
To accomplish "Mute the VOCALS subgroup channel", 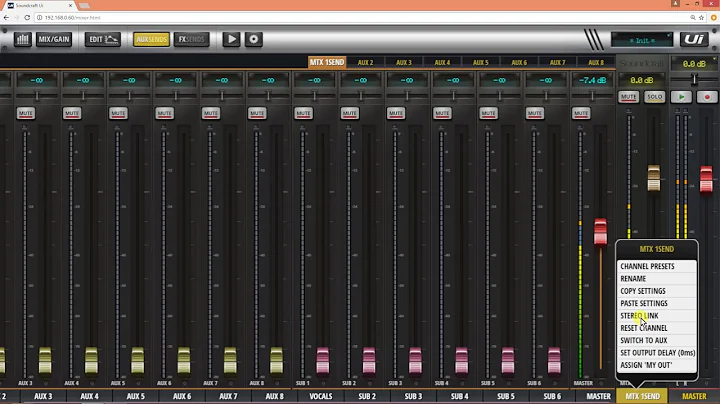I will pyautogui.click(x=304, y=113).
